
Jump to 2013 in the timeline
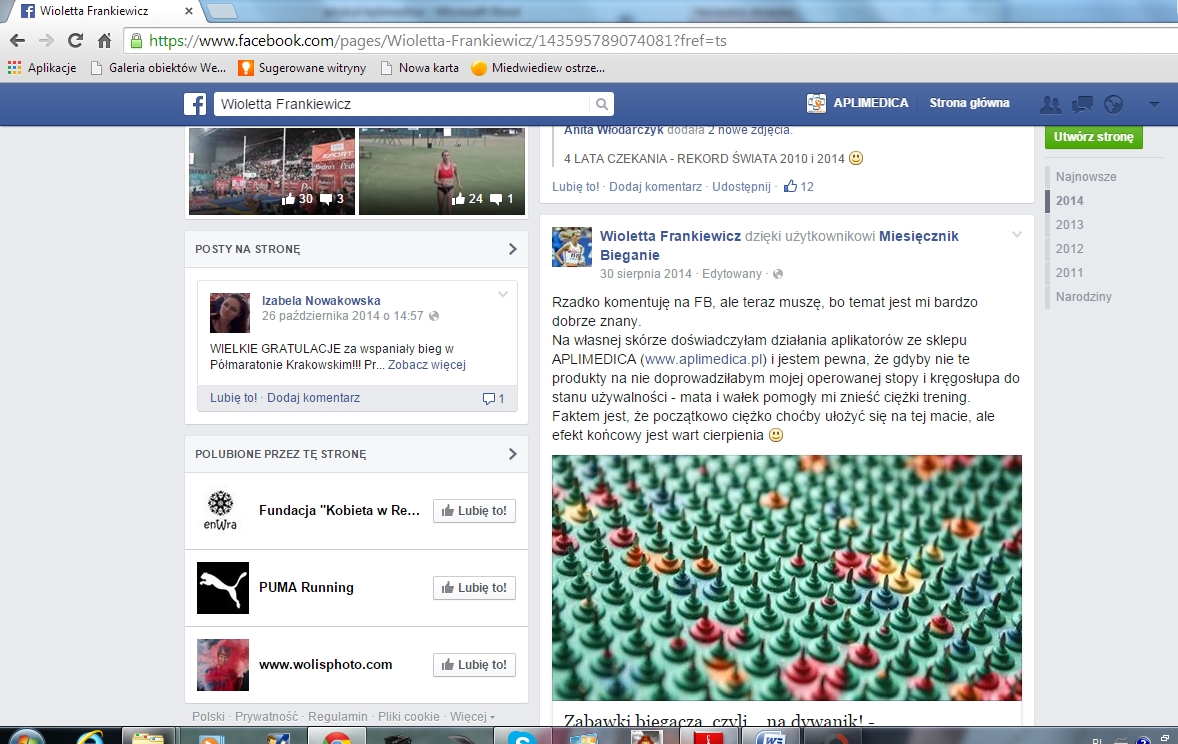pos(1069,225)
